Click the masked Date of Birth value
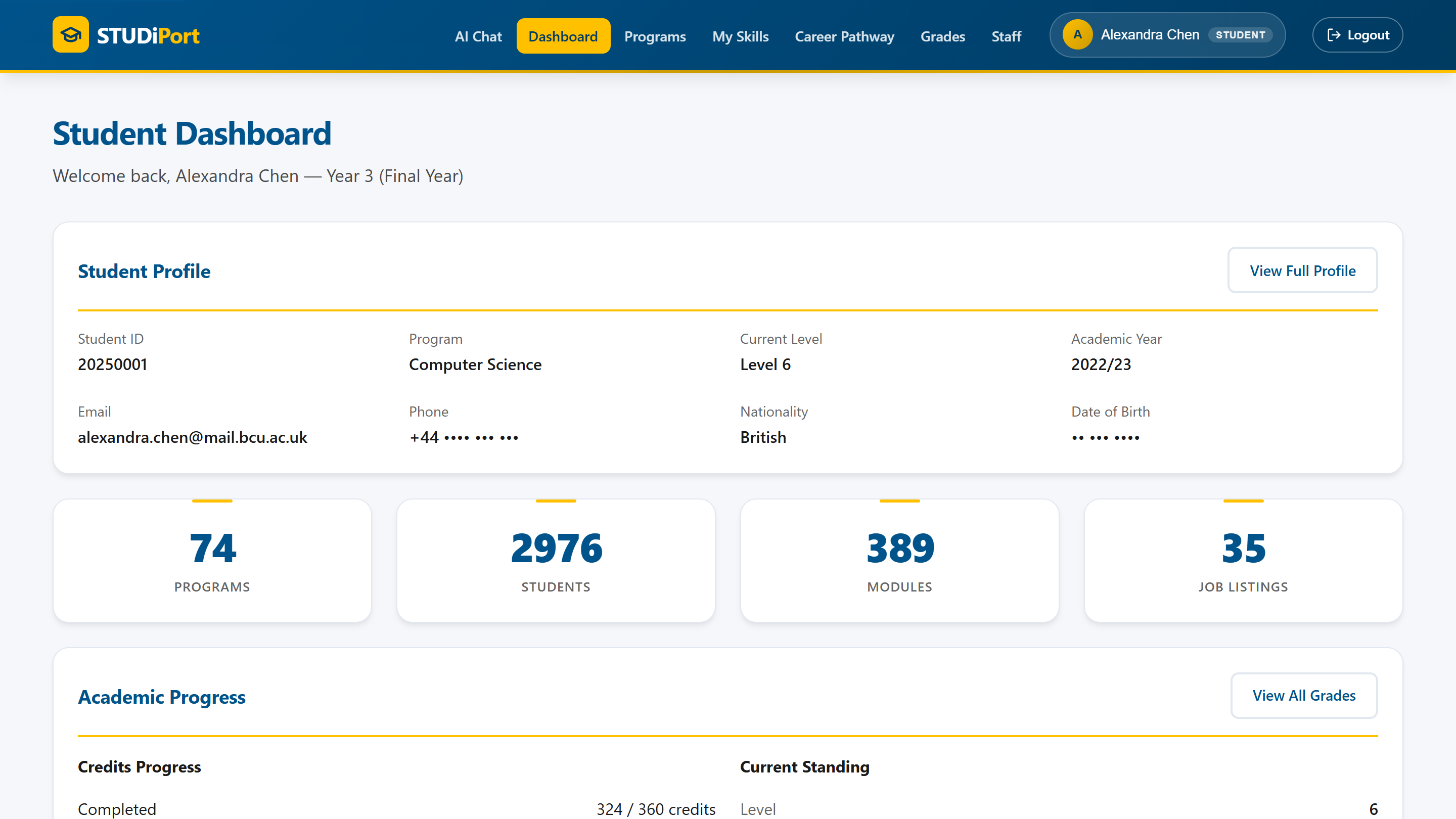Viewport: 1456px width, 819px height. (x=1105, y=437)
